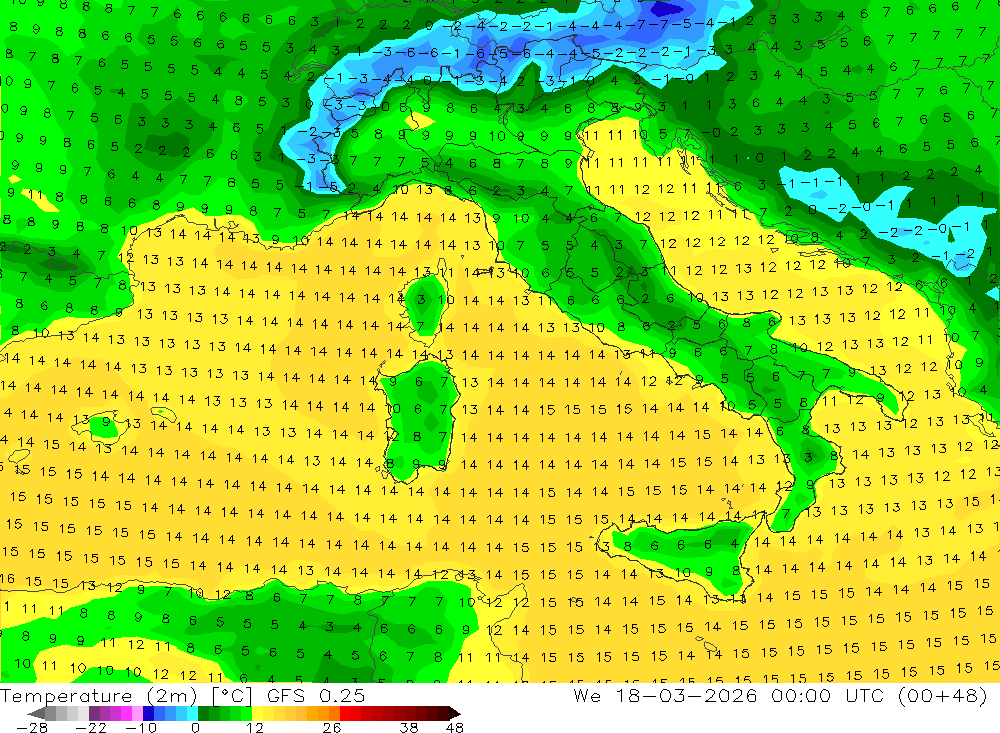
Task: Click the '-28' legend label
Action: pyautogui.click(x=31, y=728)
